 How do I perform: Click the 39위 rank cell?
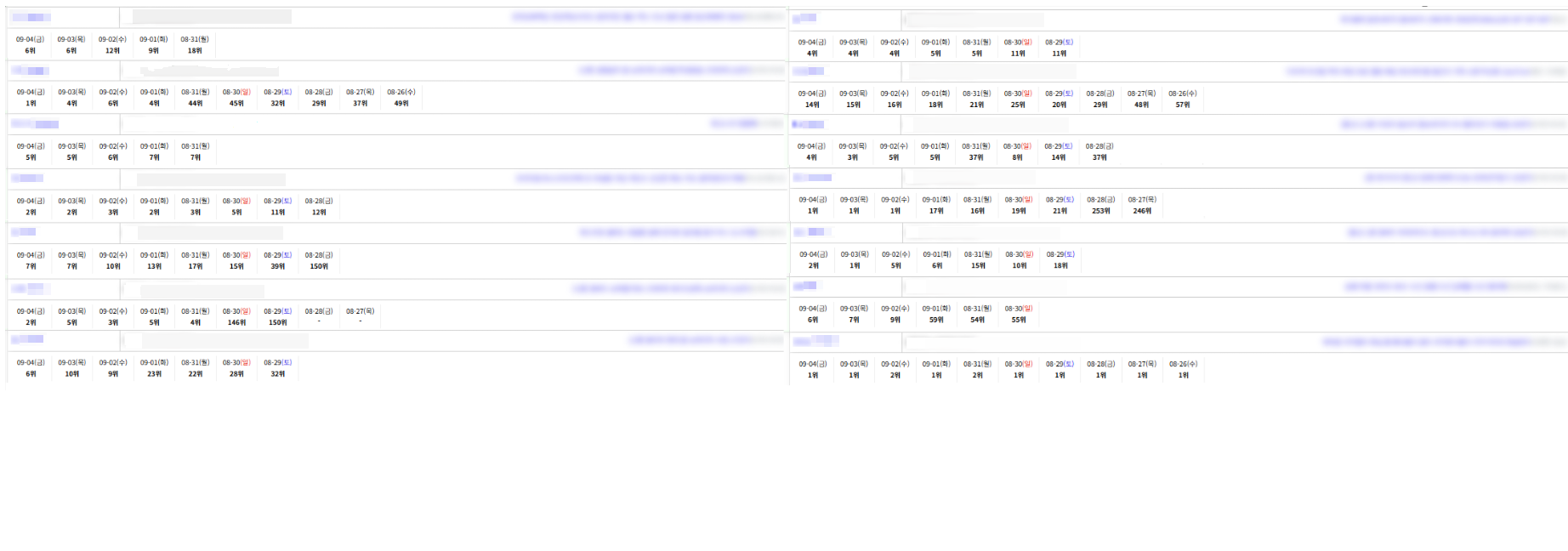[278, 267]
